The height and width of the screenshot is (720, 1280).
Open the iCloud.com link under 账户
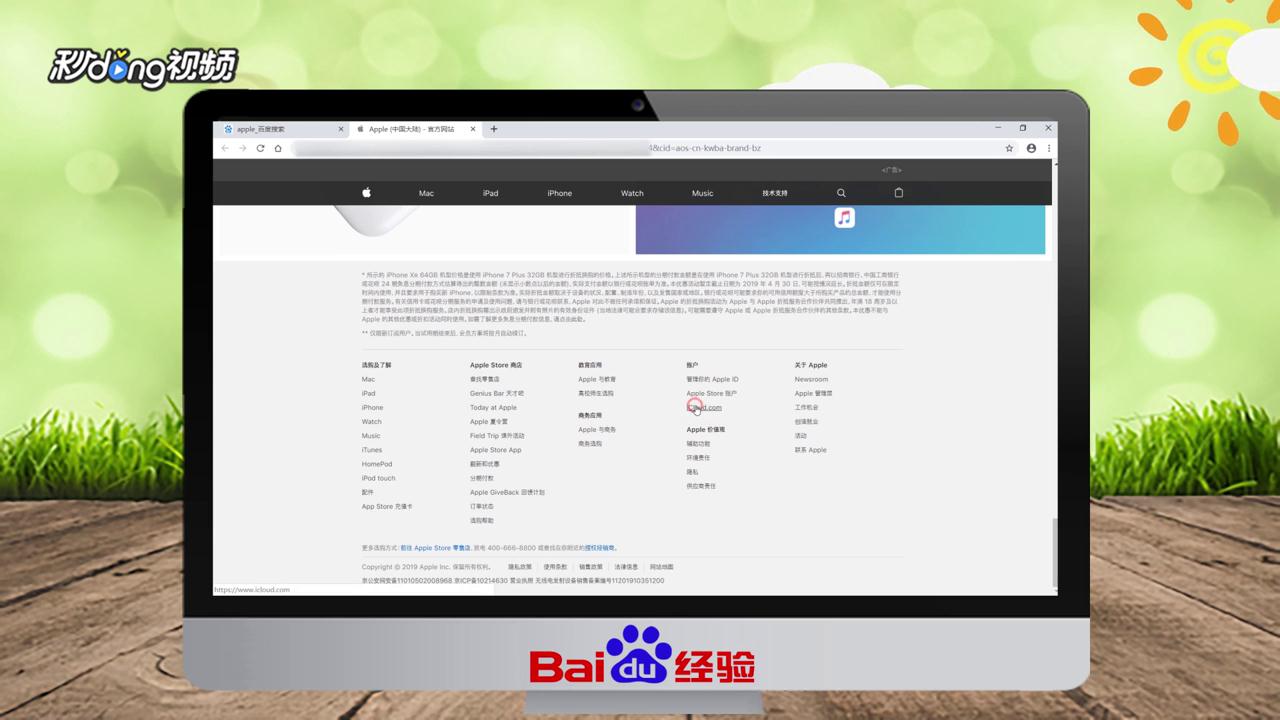point(704,407)
